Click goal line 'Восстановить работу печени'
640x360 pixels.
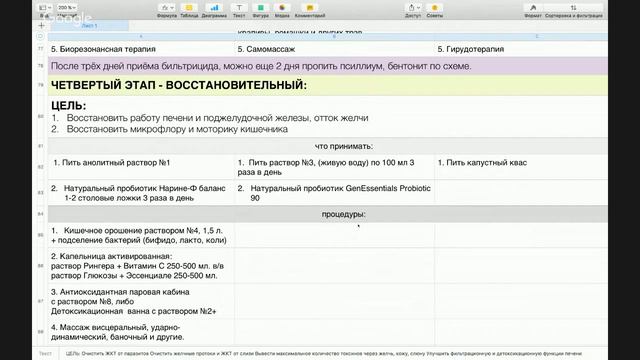(x=218, y=118)
